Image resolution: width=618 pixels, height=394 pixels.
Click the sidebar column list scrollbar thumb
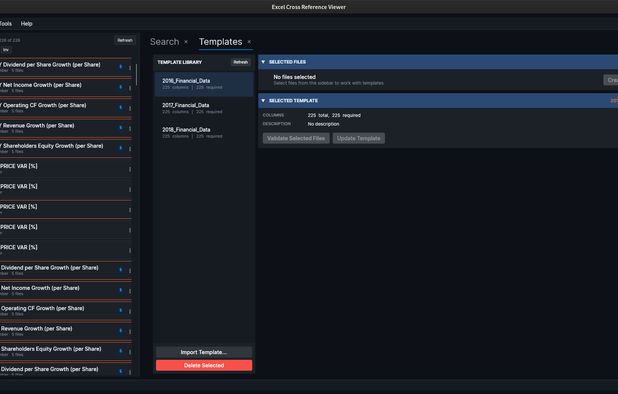136,74
